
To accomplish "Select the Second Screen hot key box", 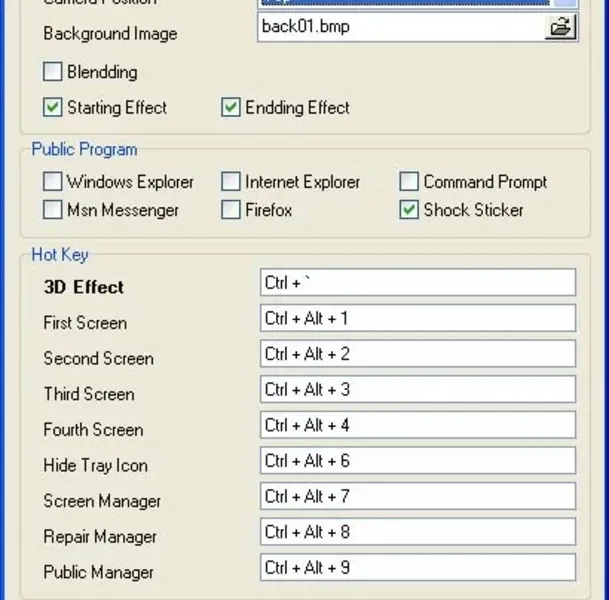I will [417, 354].
